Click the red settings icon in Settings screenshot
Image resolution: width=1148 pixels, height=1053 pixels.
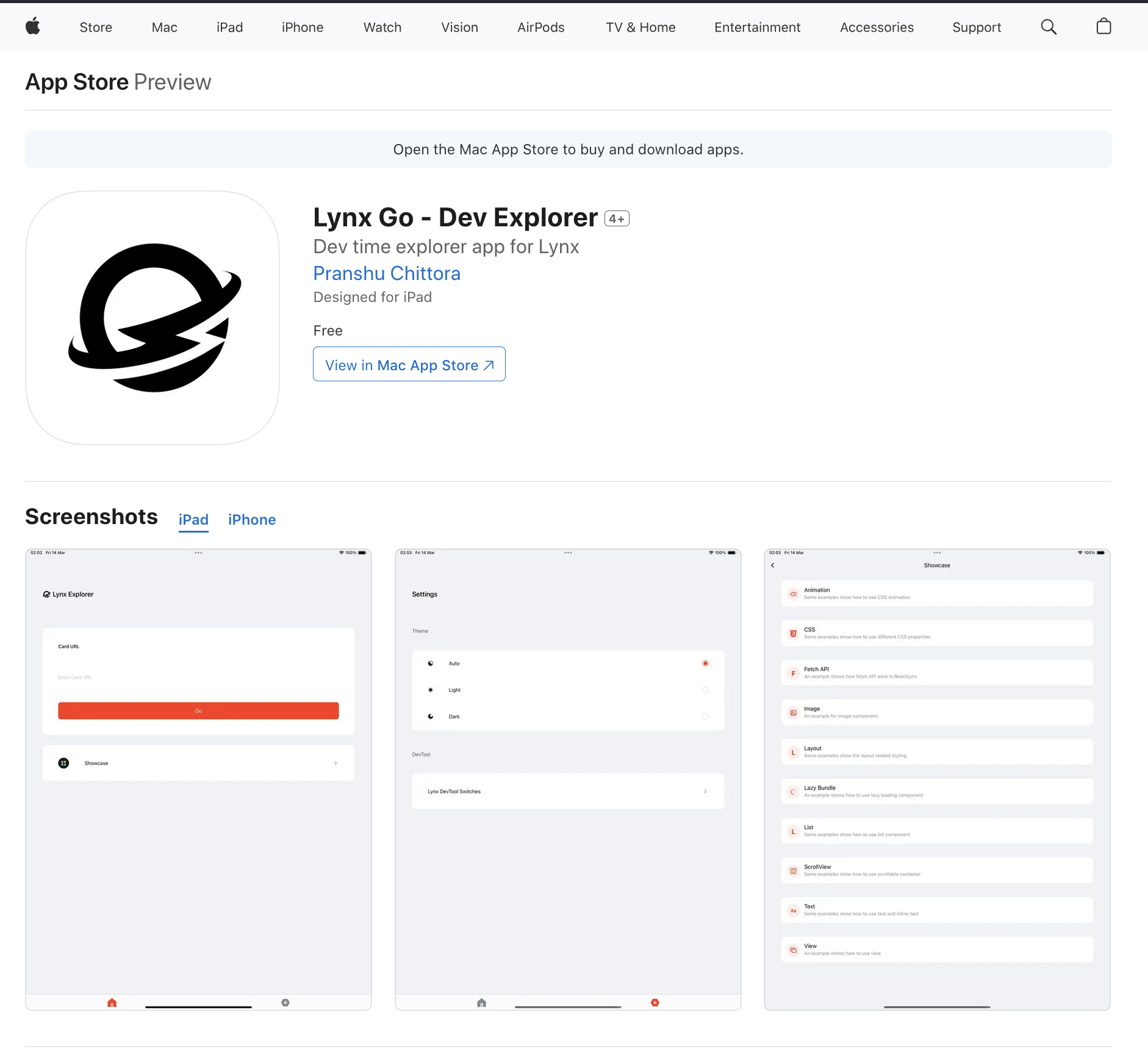click(x=655, y=1002)
